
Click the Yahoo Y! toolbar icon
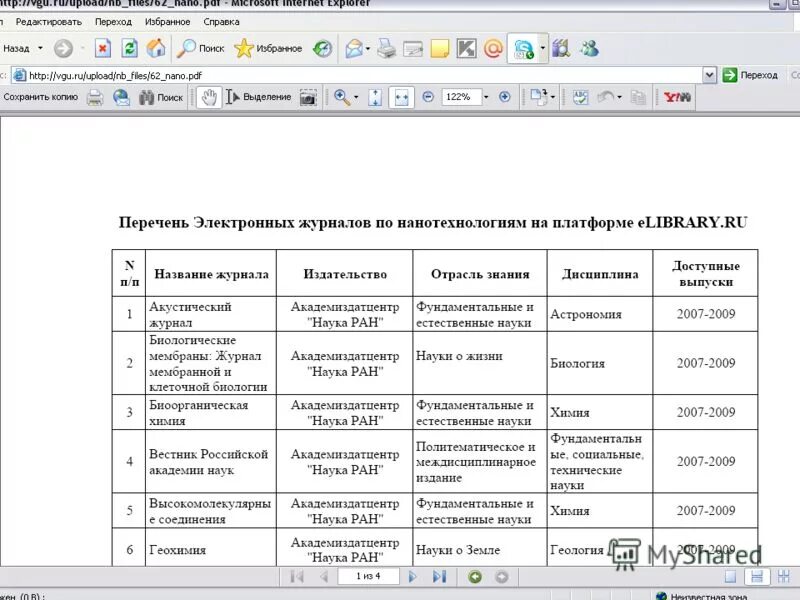pyautogui.click(x=678, y=97)
